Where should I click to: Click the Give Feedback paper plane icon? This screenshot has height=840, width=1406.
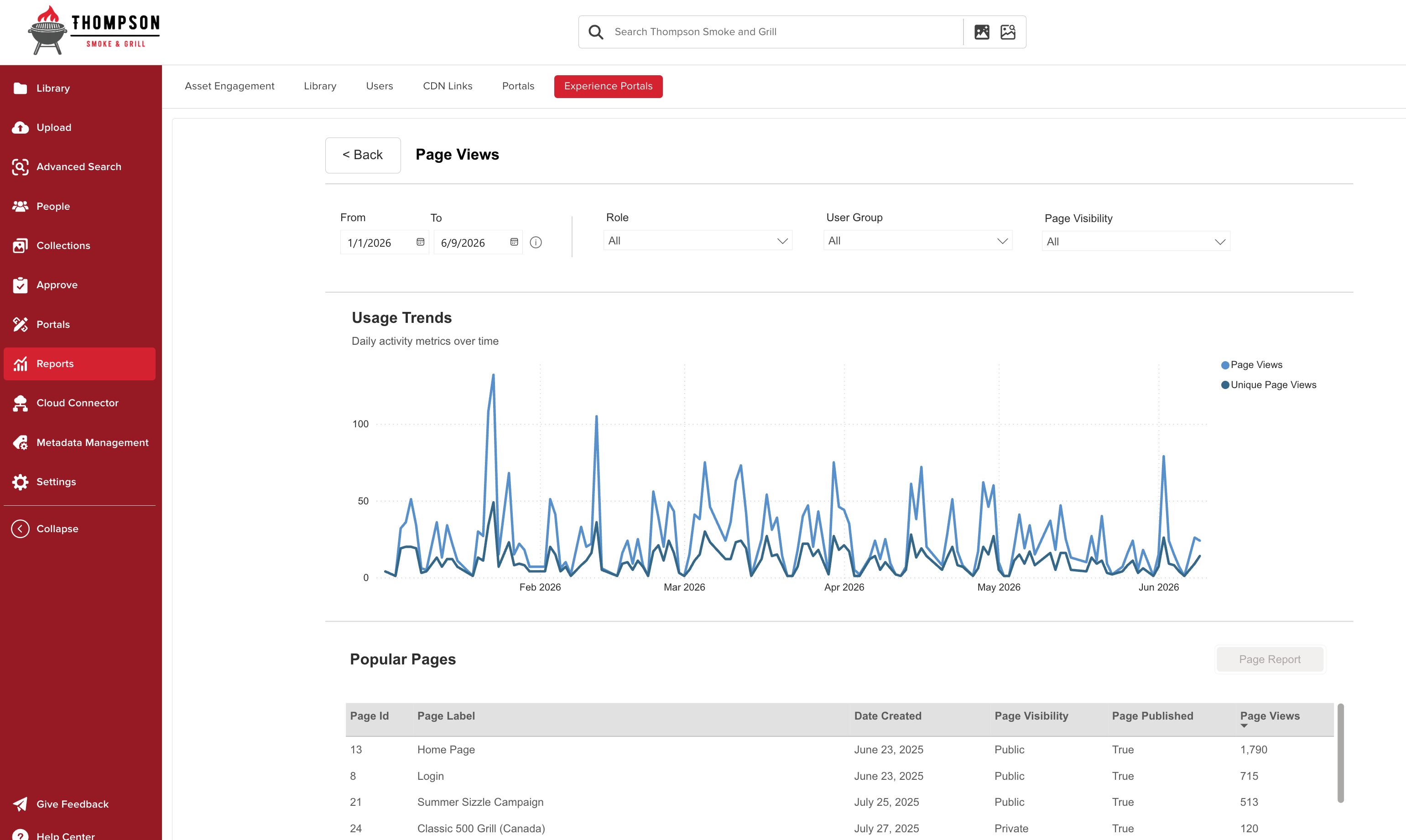pos(21,804)
